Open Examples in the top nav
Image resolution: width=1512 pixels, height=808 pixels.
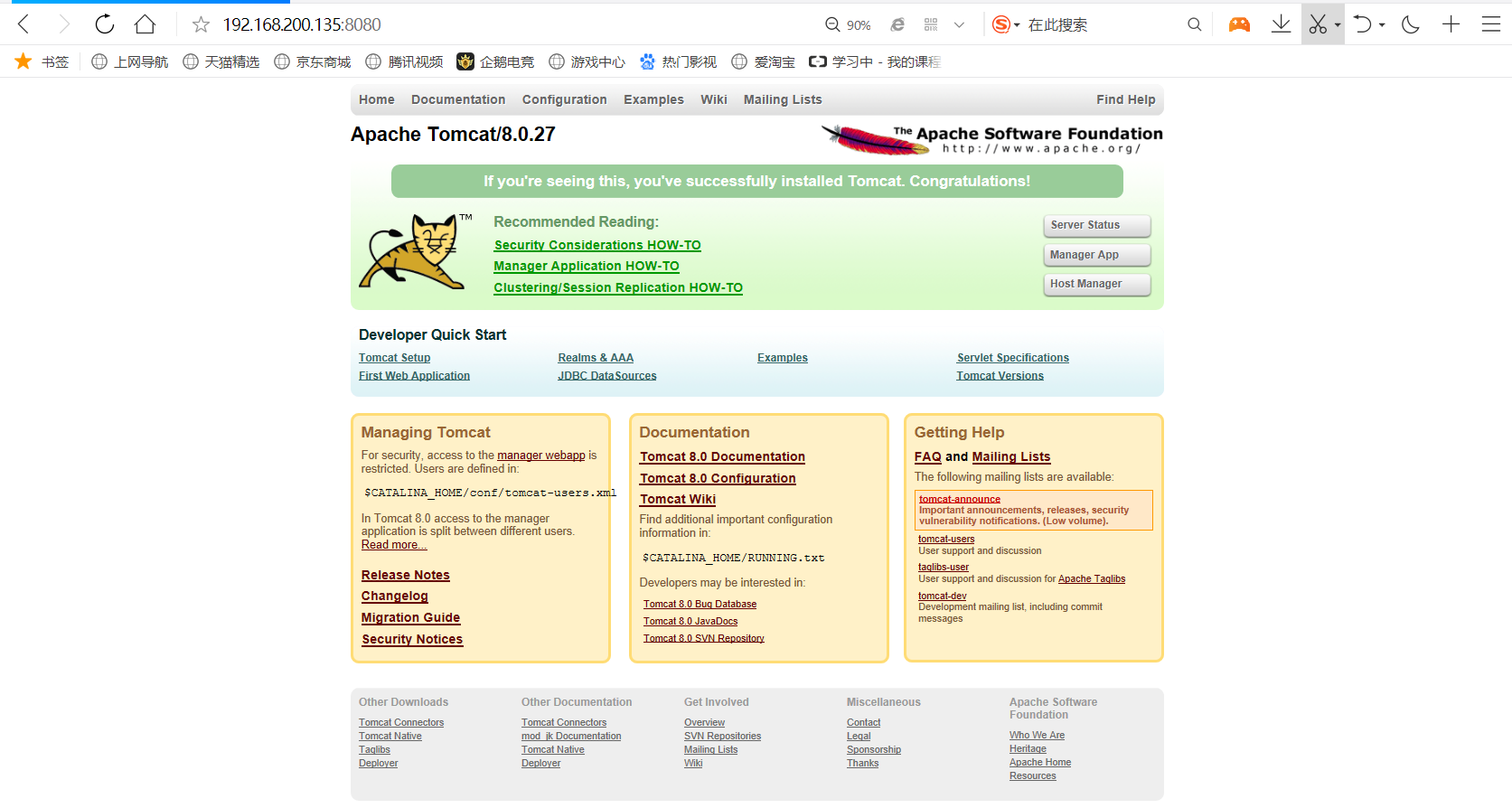point(653,99)
